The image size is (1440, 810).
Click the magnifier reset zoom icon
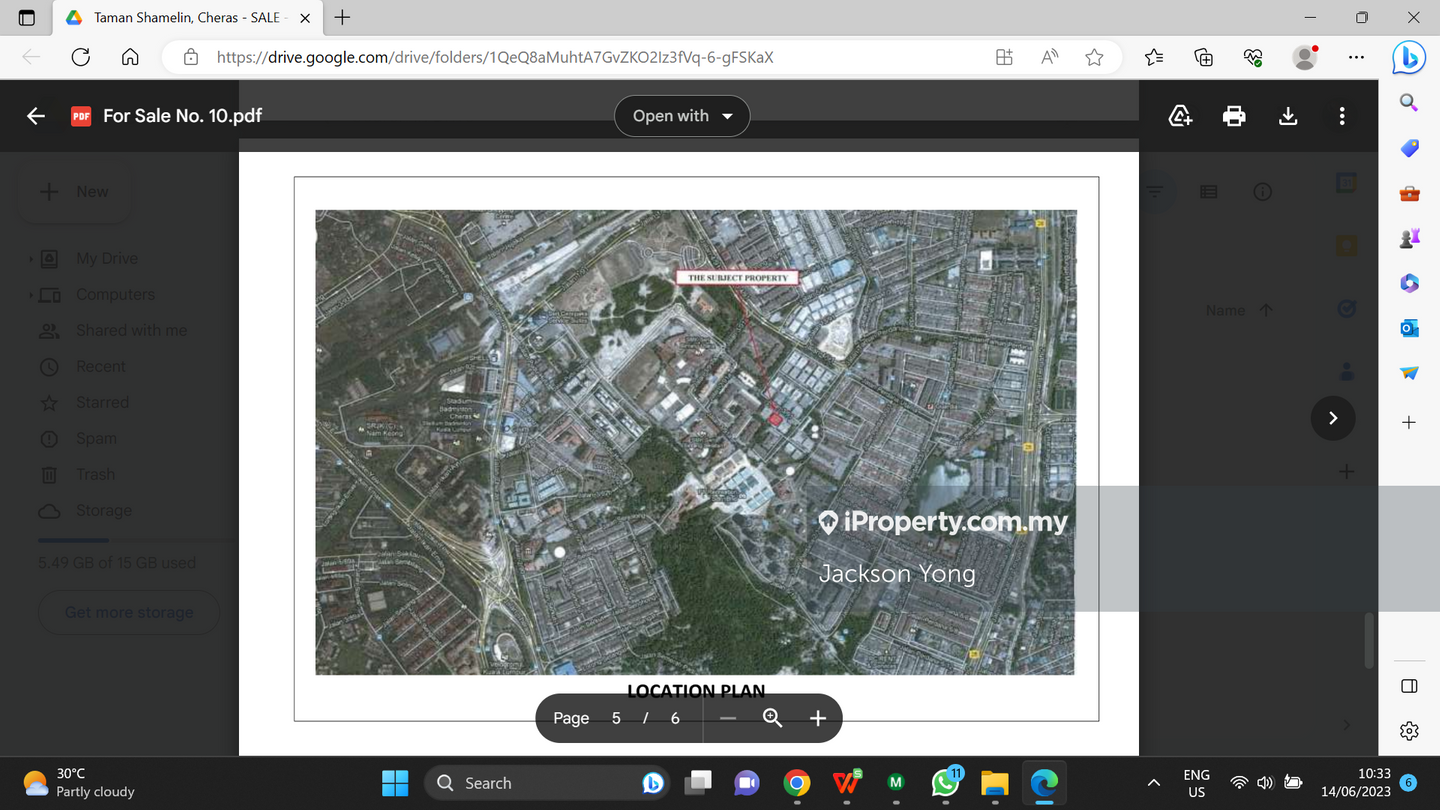click(772, 718)
